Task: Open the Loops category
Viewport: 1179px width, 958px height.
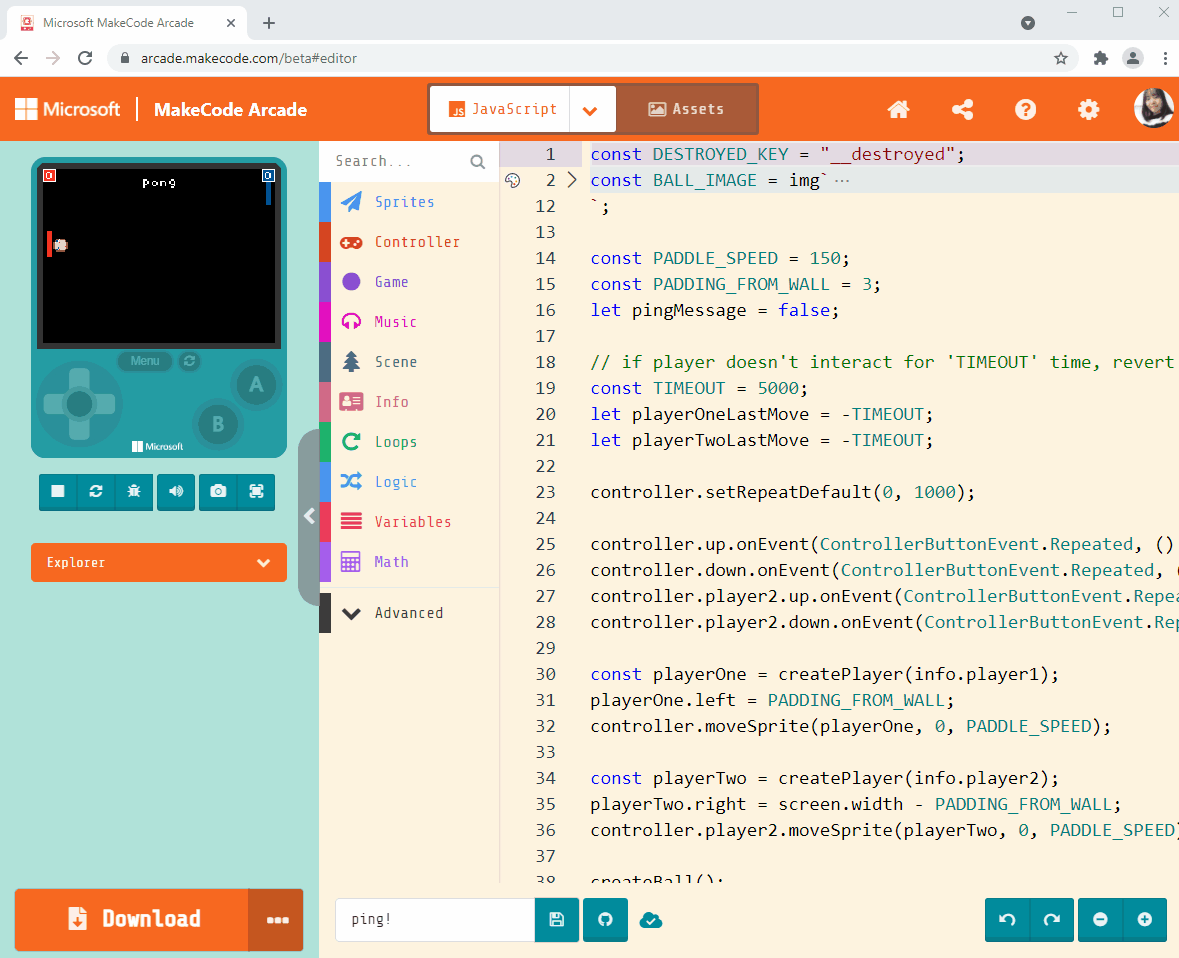Action: coord(409,442)
